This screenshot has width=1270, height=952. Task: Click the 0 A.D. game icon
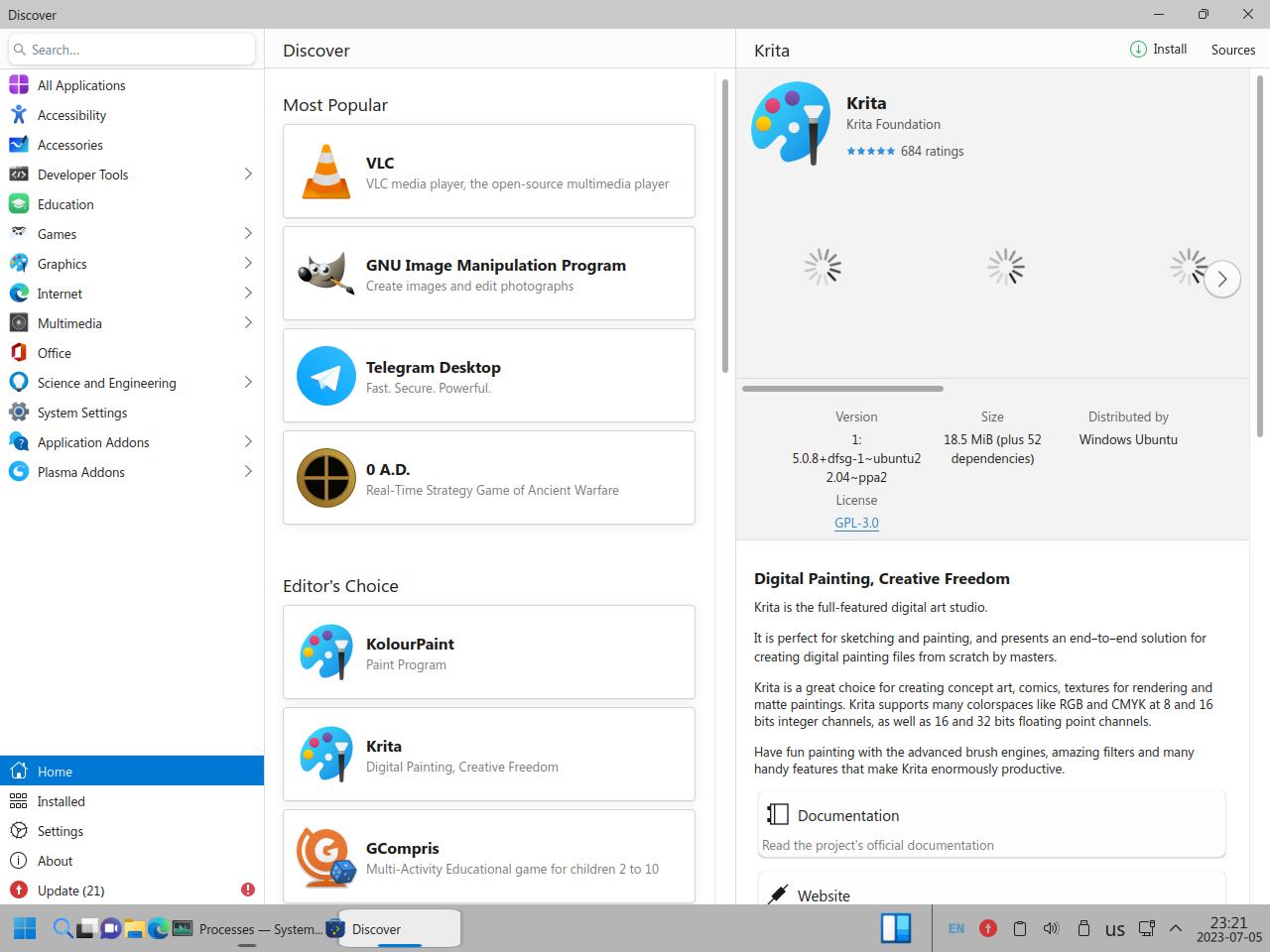(325, 478)
